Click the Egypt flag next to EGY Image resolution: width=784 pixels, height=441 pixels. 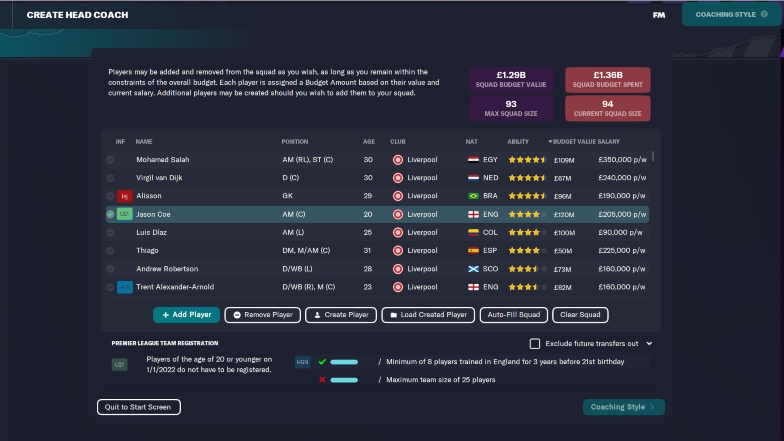click(473, 160)
